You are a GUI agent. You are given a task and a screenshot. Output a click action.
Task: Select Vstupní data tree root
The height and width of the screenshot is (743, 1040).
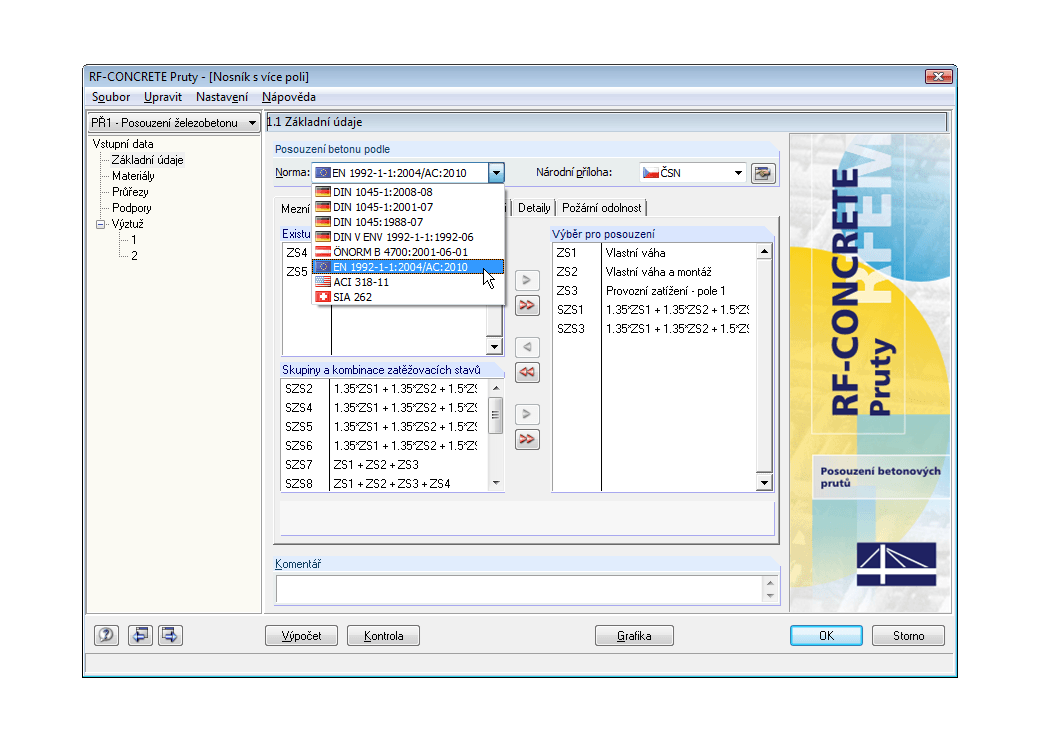pyautogui.click(x=123, y=144)
